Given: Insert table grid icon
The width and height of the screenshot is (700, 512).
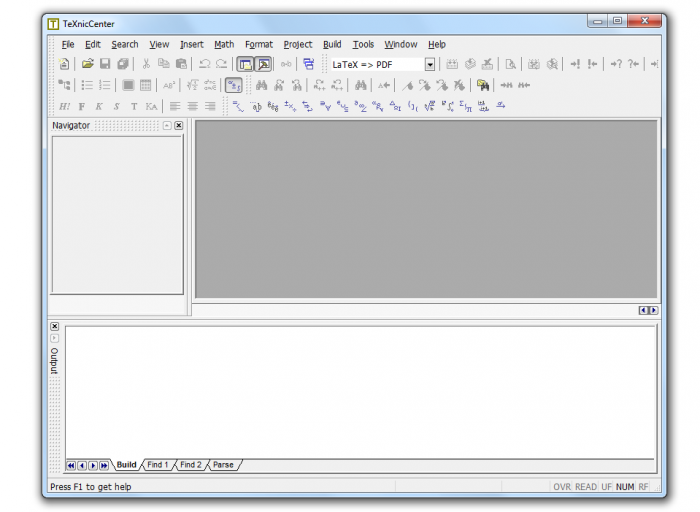Looking at the screenshot, I should click(x=146, y=85).
